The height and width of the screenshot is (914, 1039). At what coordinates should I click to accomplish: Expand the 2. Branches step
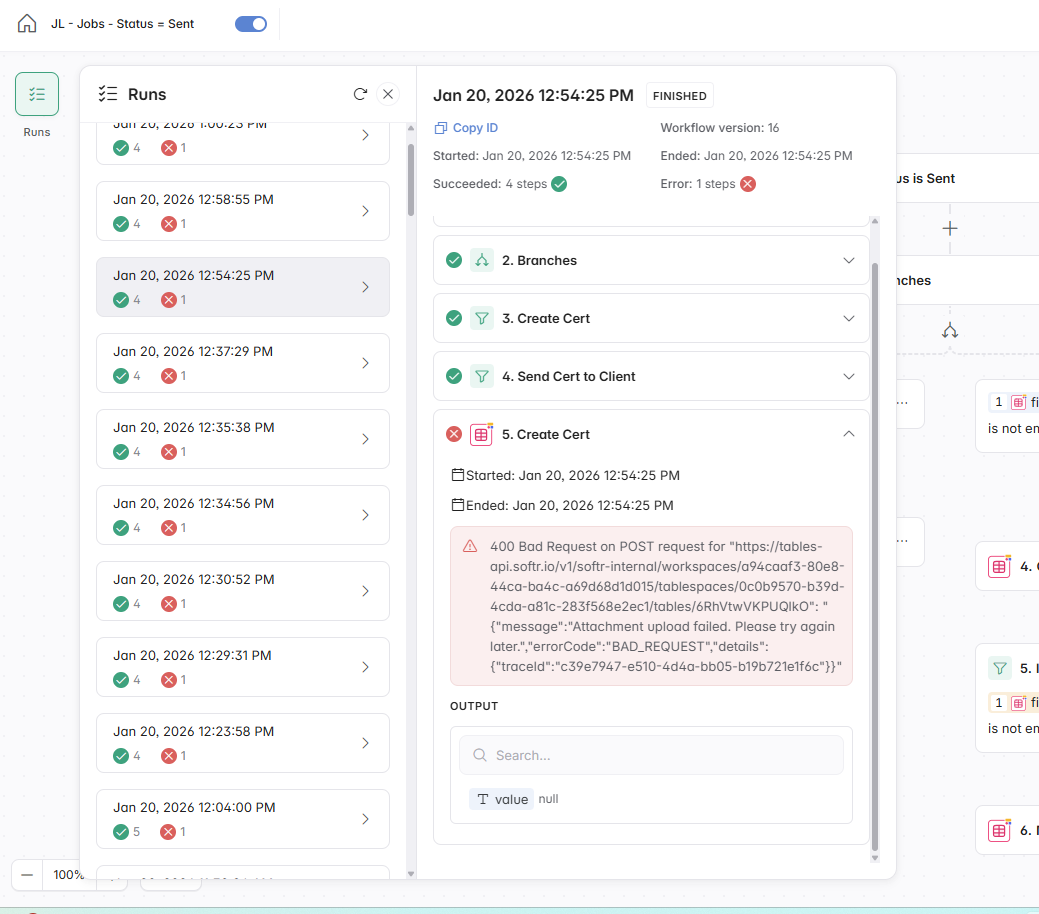[849, 260]
